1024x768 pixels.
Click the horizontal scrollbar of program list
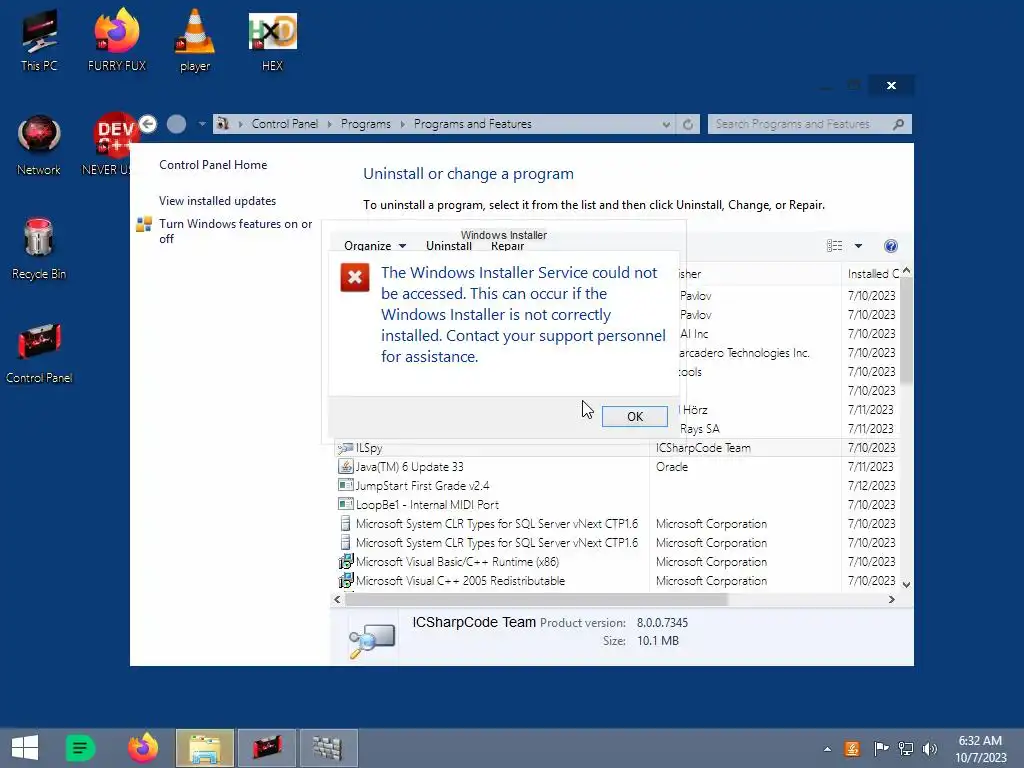pos(536,600)
